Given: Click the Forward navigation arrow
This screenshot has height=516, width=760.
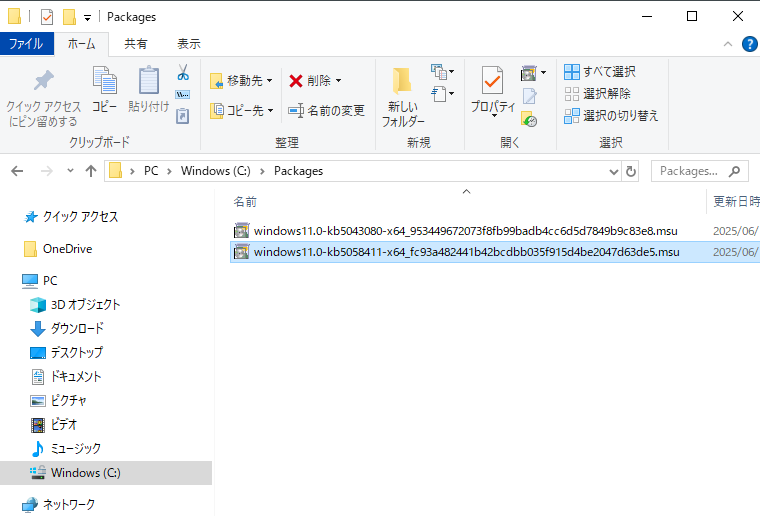Looking at the screenshot, I should coord(47,171).
